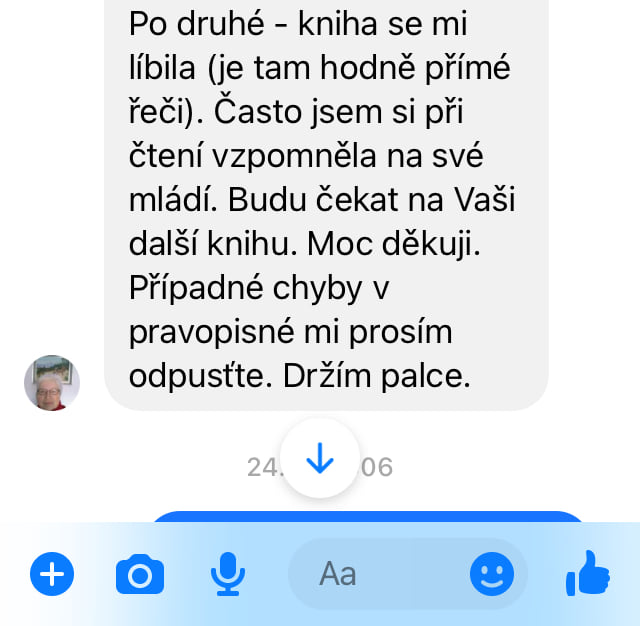Click the text "Budu čekat na Vaši"

tap(371, 200)
